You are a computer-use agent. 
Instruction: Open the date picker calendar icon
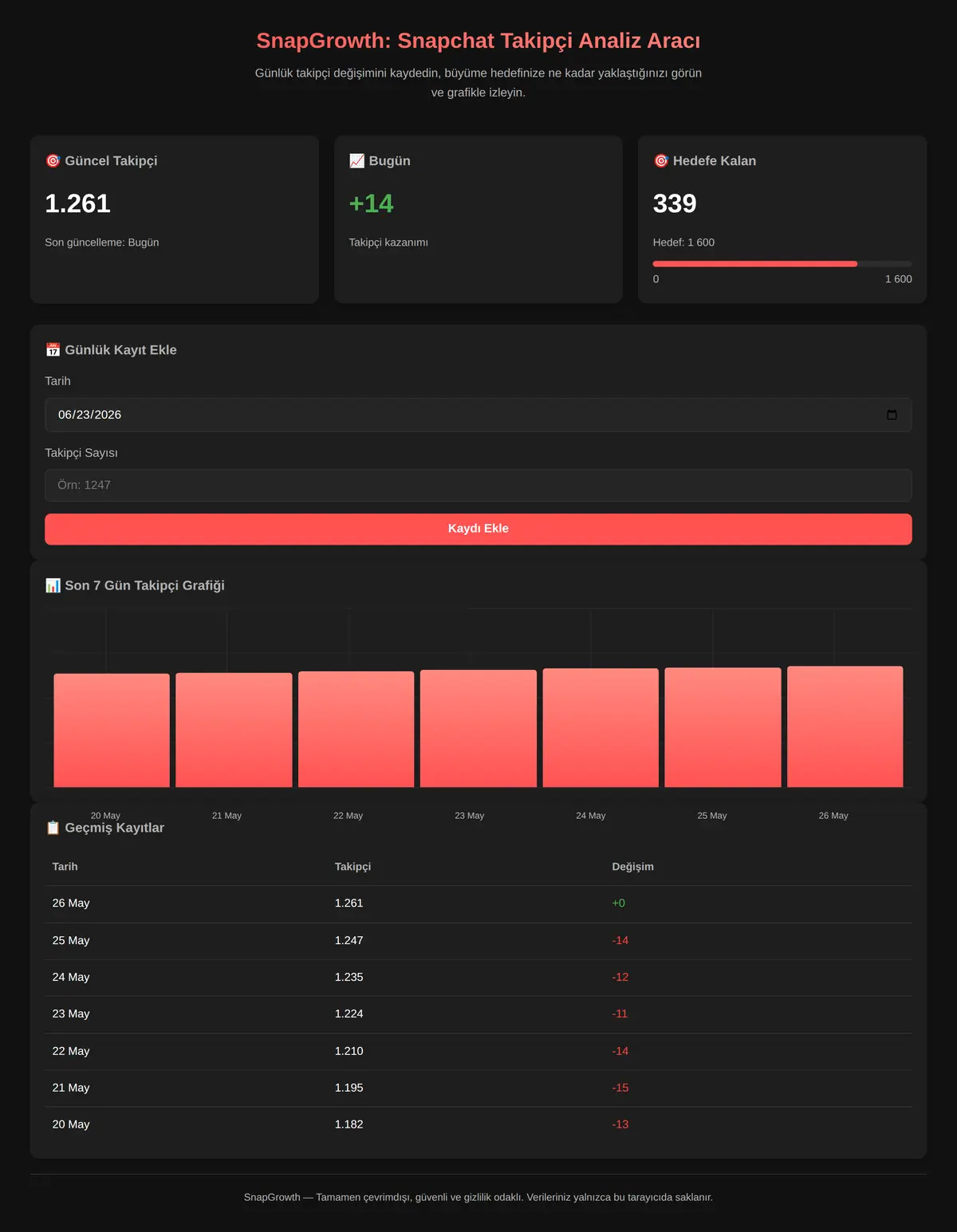pos(892,415)
